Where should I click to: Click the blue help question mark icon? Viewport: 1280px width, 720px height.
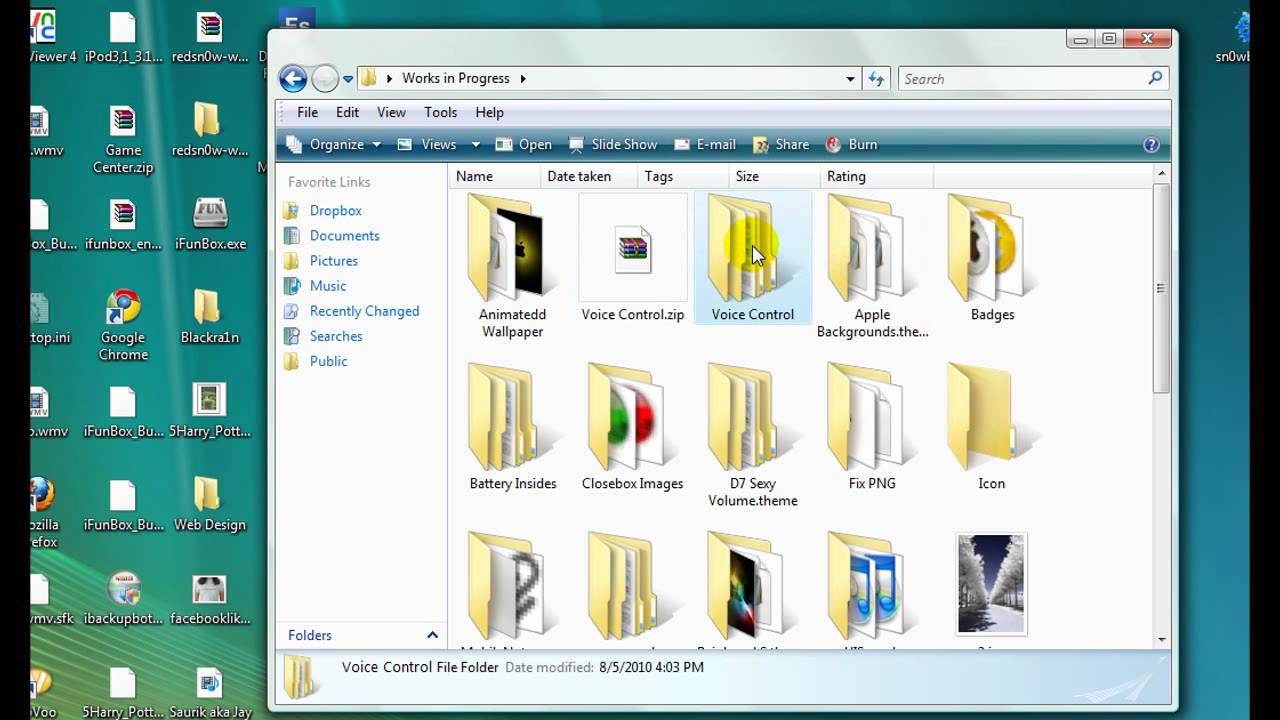click(1151, 145)
